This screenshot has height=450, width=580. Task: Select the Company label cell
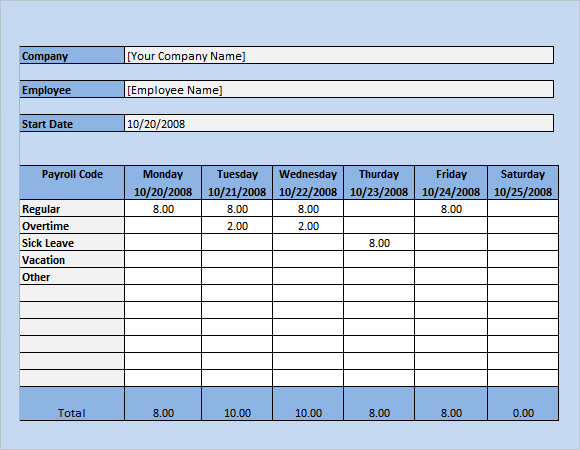pos(72,55)
